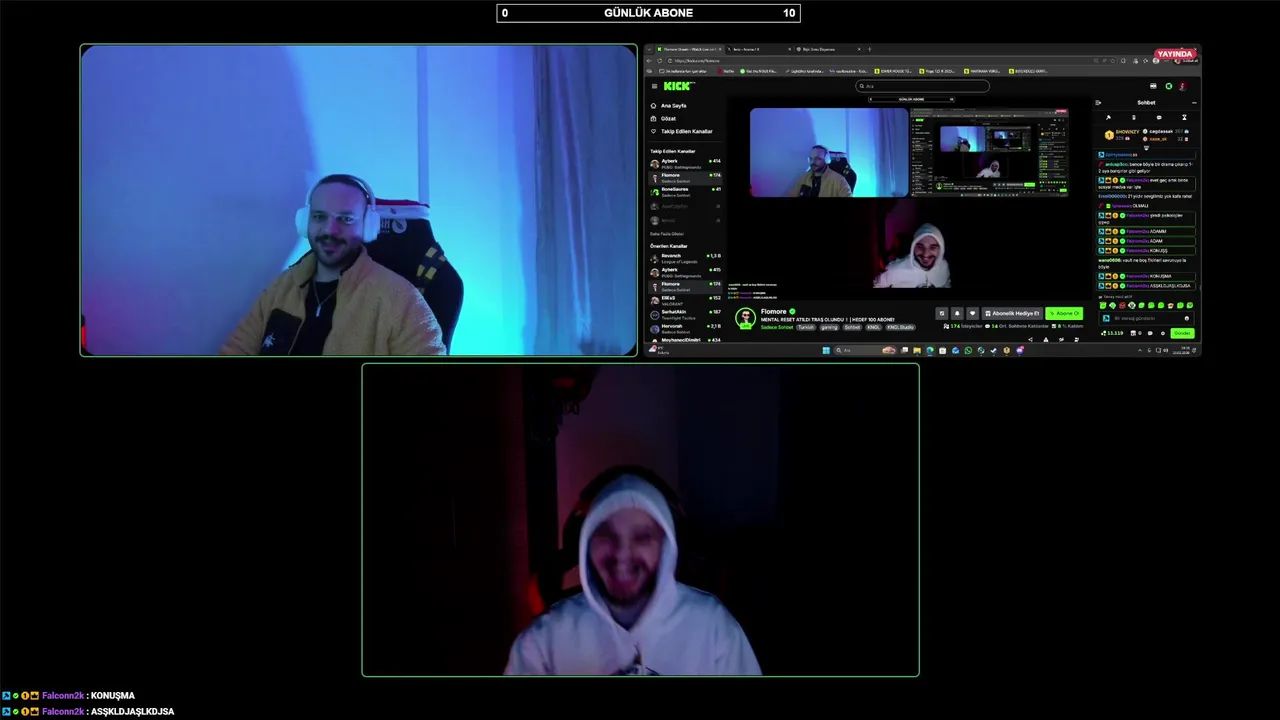This screenshot has width=1280, height=720.
Task: Switch to the middle X browser tab
Action: (x=760, y=49)
